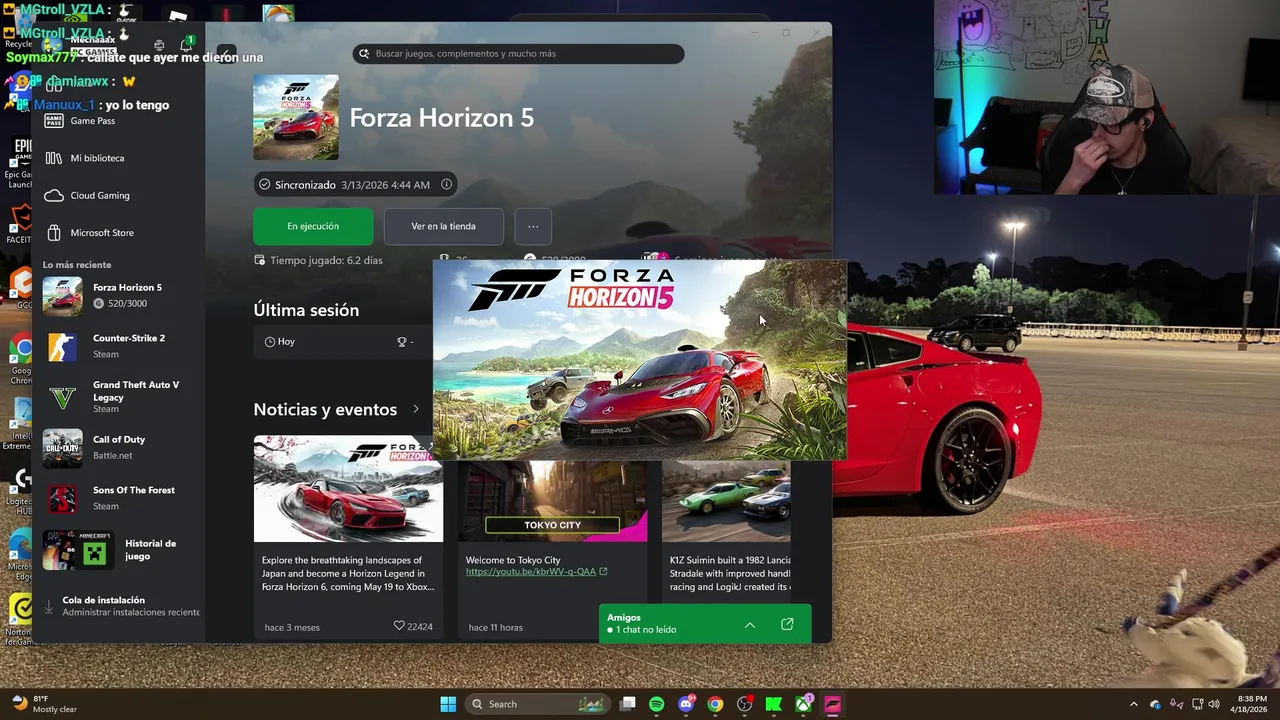Click the trophy icon in Última sesión
The height and width of the screenshot is (720, 1280).
[402, 342]
